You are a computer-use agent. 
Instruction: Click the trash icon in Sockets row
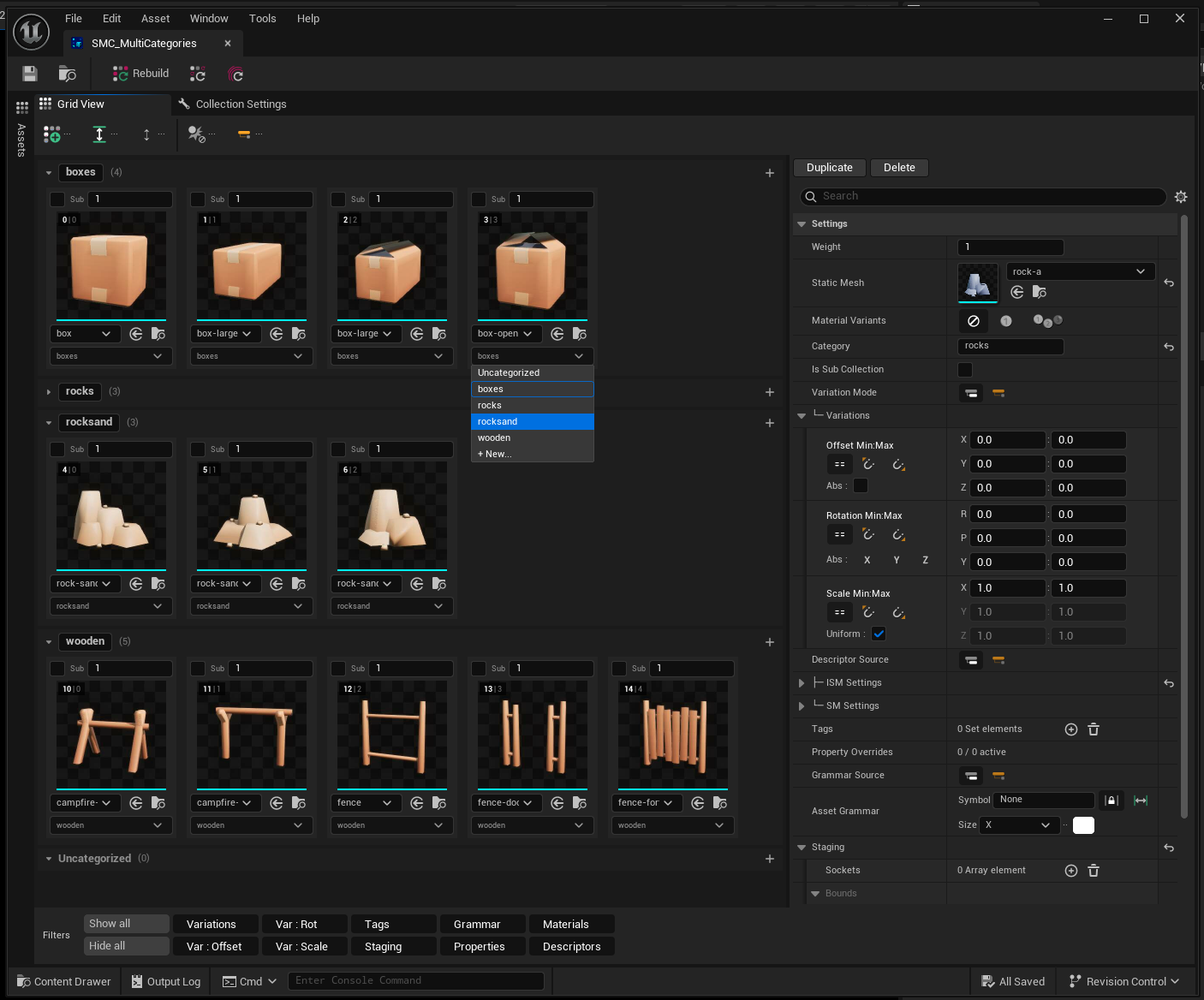point(1094,871)
